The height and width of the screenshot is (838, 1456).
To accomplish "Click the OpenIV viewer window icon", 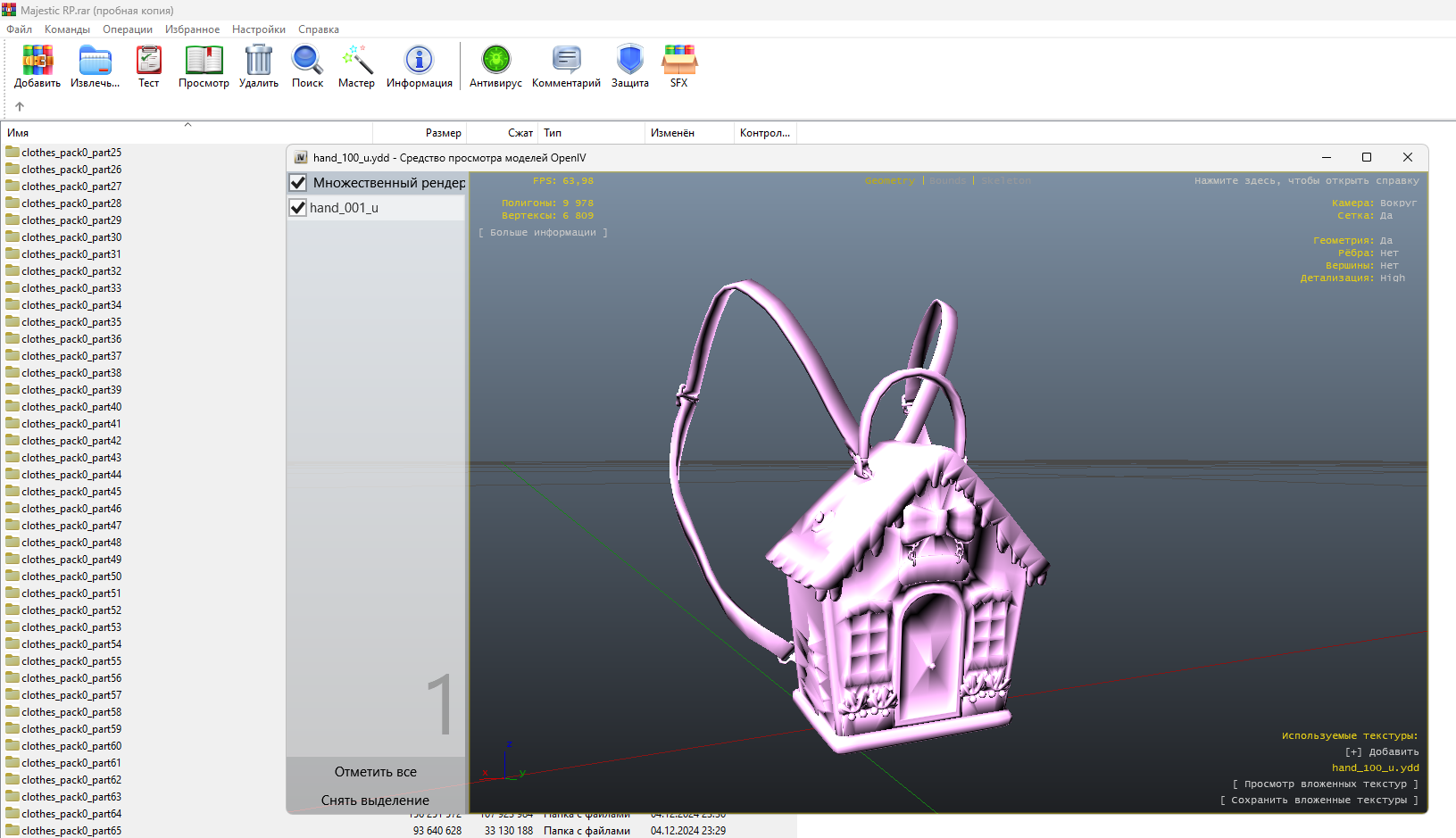I will (x=301, y=157).
